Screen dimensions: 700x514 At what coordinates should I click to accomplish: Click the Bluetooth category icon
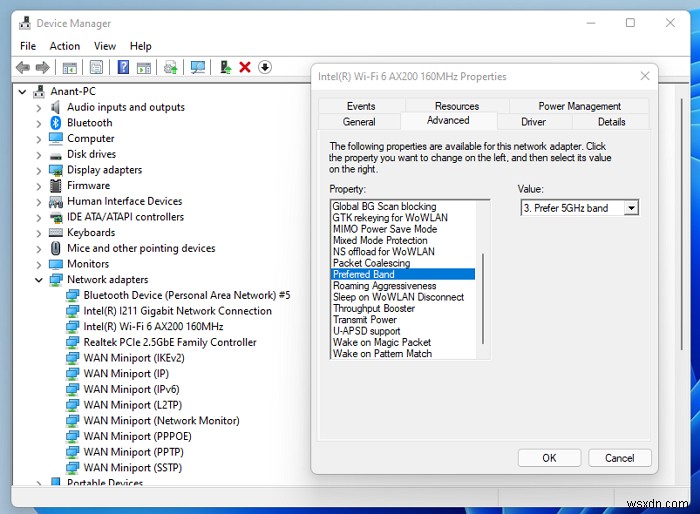click(55, 123)
